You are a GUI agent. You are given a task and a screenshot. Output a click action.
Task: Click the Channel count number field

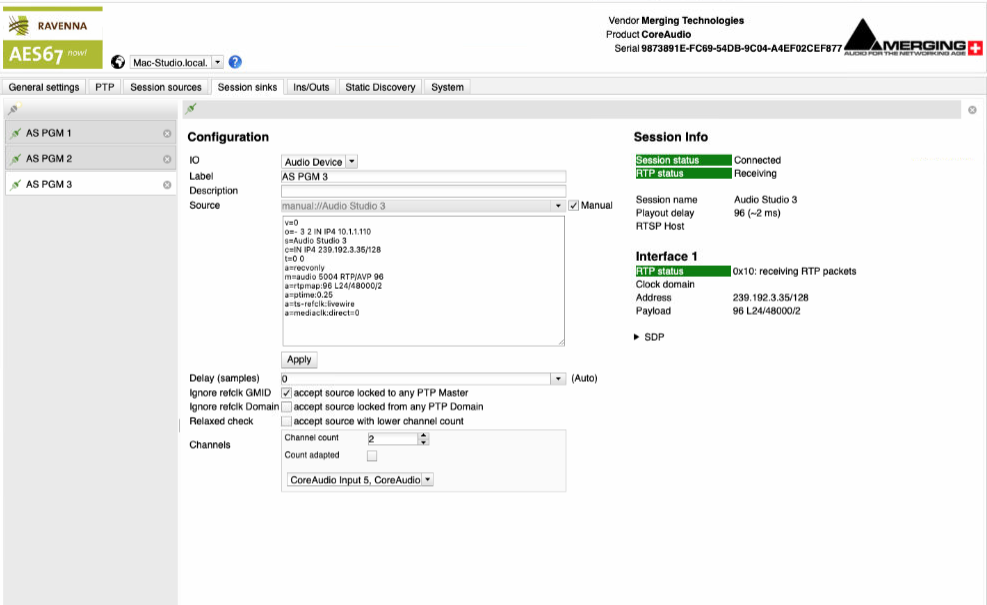[x=393, y=439]
